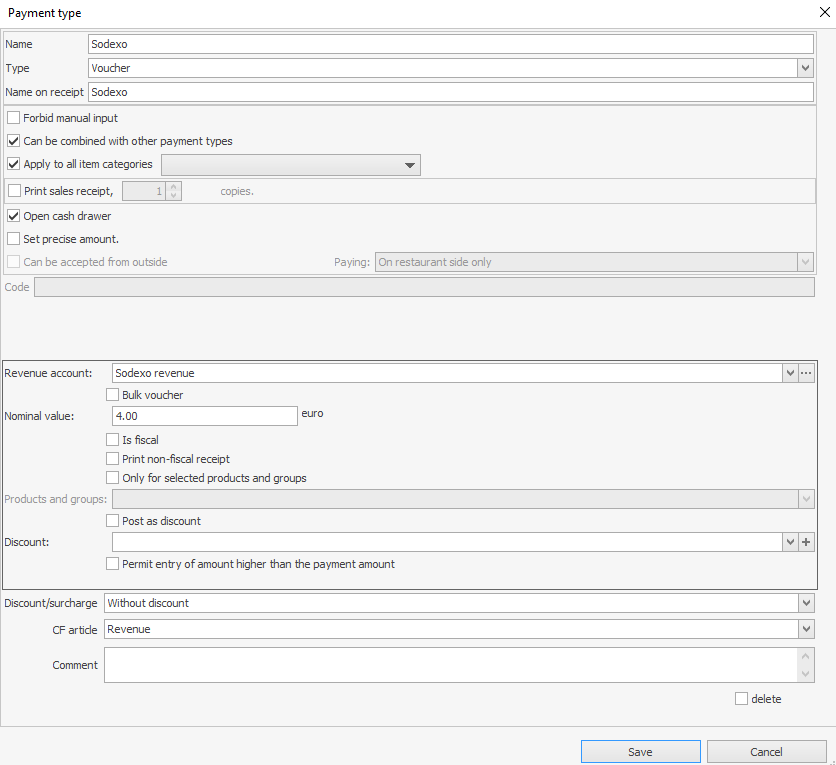Click the Cancel button
This screenshot has height=765, width=836.
[766, 752]
